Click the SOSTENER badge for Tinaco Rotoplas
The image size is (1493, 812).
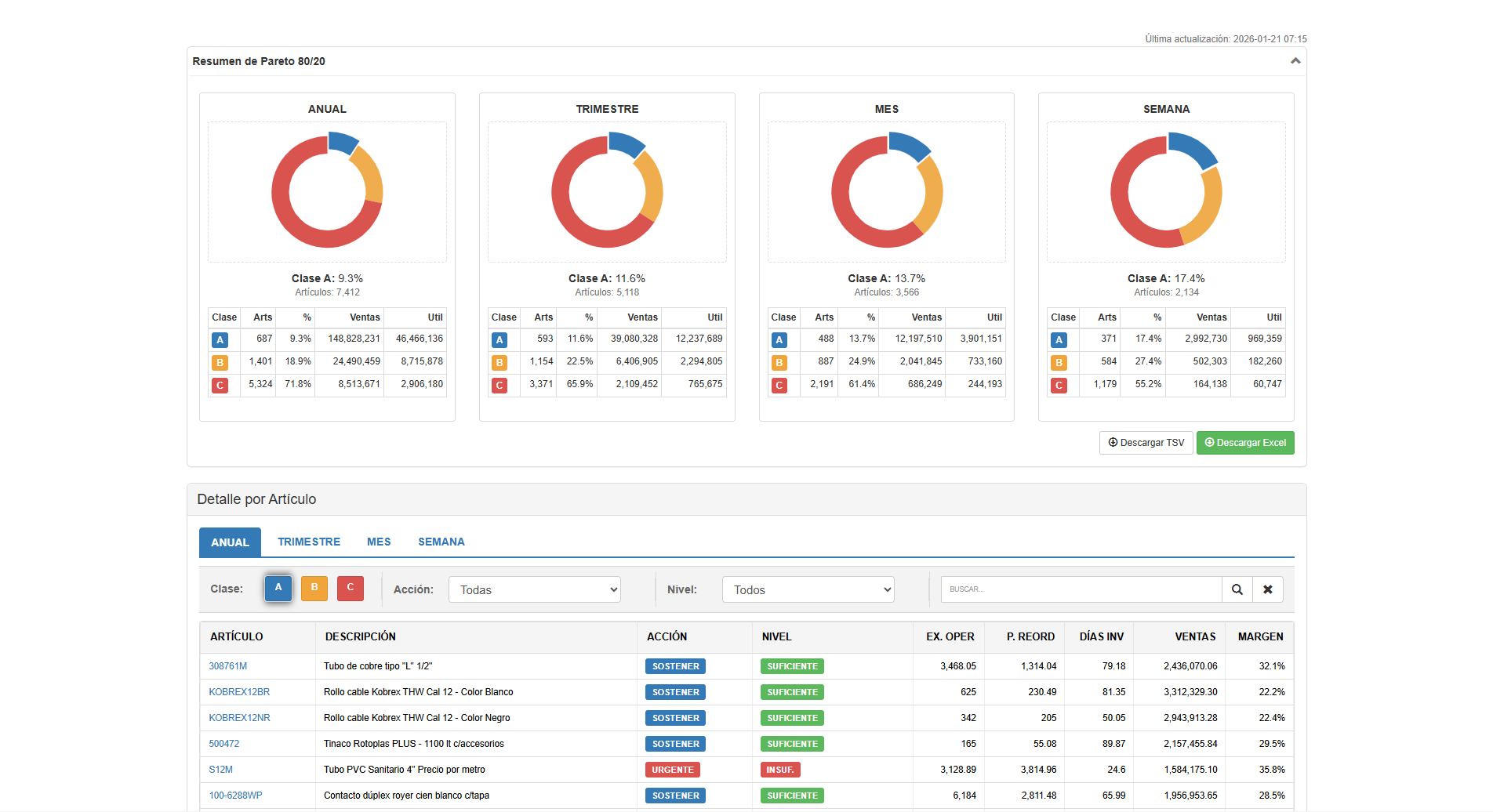(x=674, y=744)
